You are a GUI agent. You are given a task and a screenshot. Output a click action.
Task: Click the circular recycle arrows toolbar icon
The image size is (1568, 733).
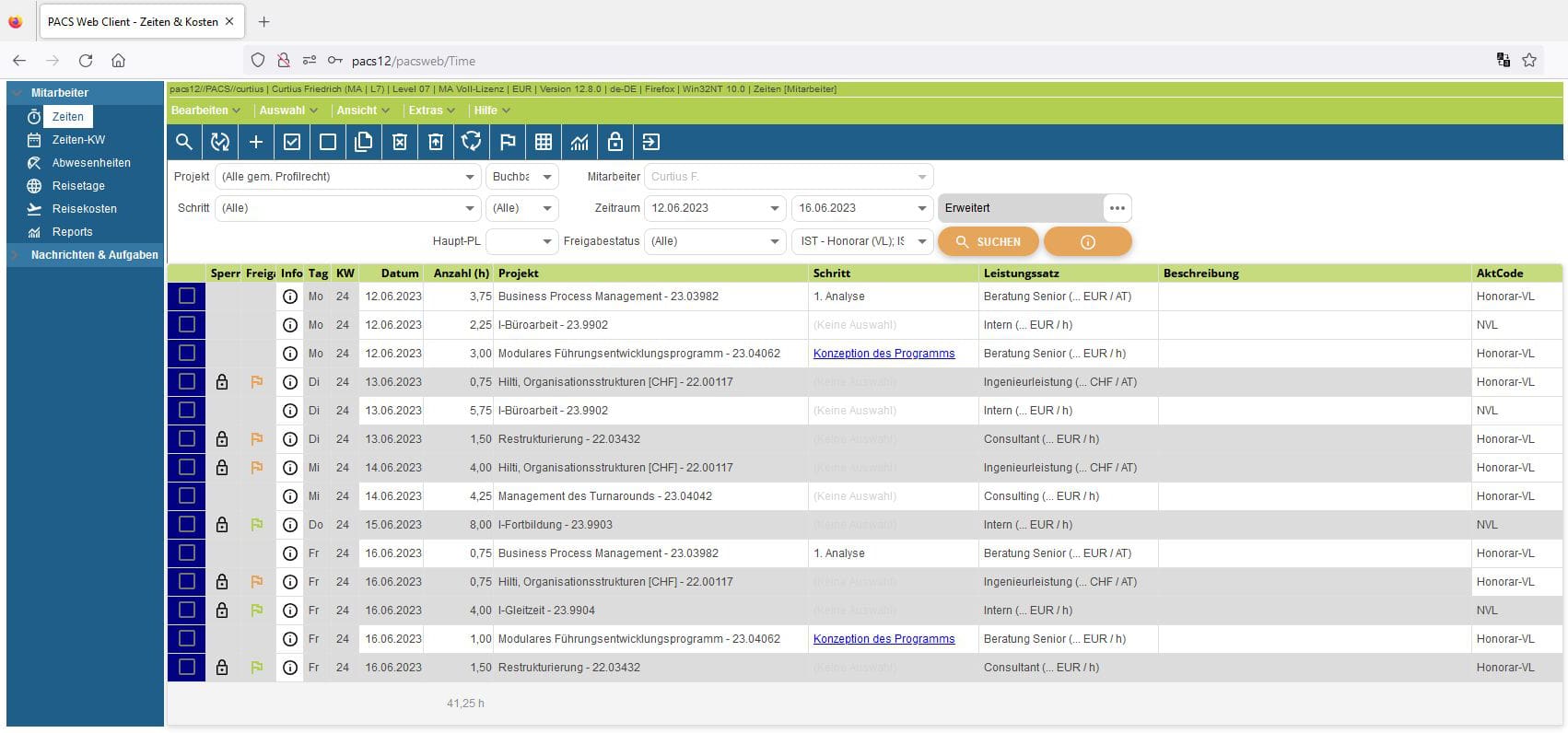[472, 142]
